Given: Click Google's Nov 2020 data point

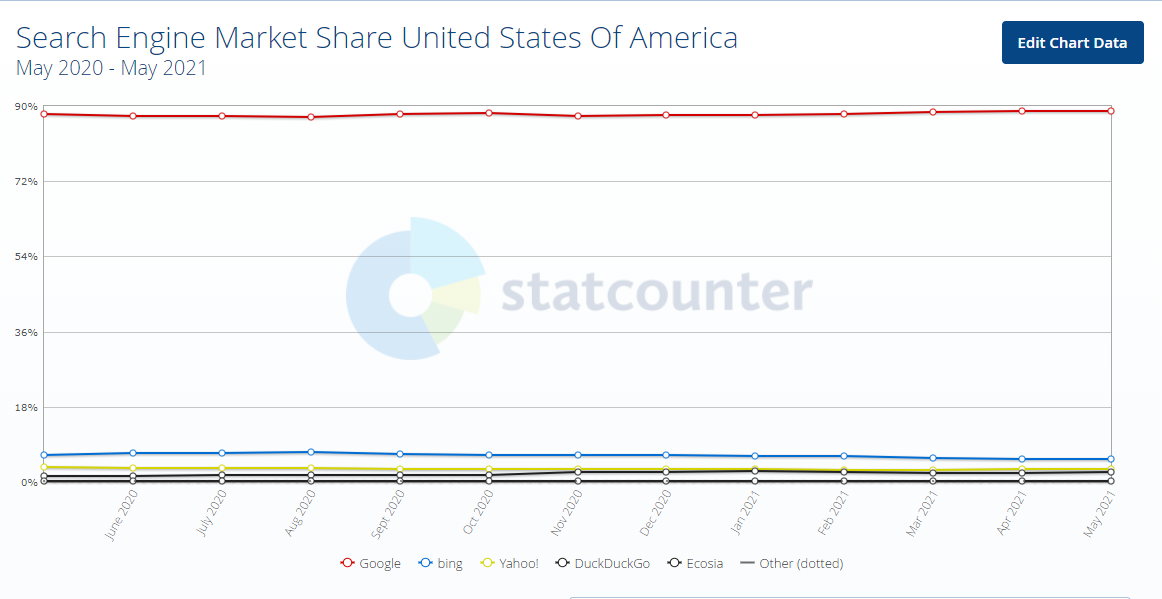Looking at the screenshot, I should 578,116.
